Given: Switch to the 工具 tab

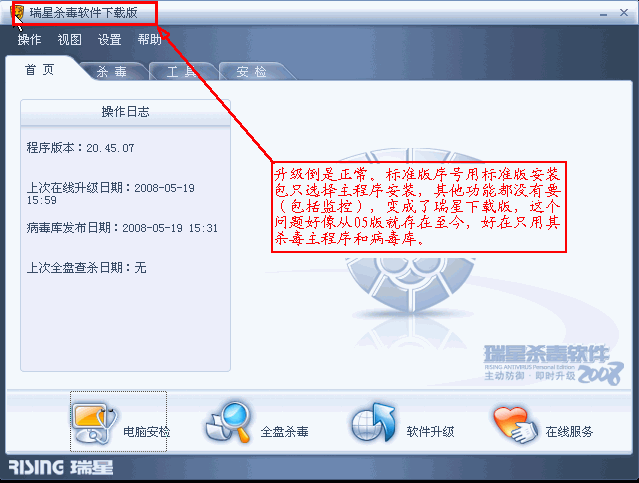Looking at the screenshot, I should click(182, 72).
